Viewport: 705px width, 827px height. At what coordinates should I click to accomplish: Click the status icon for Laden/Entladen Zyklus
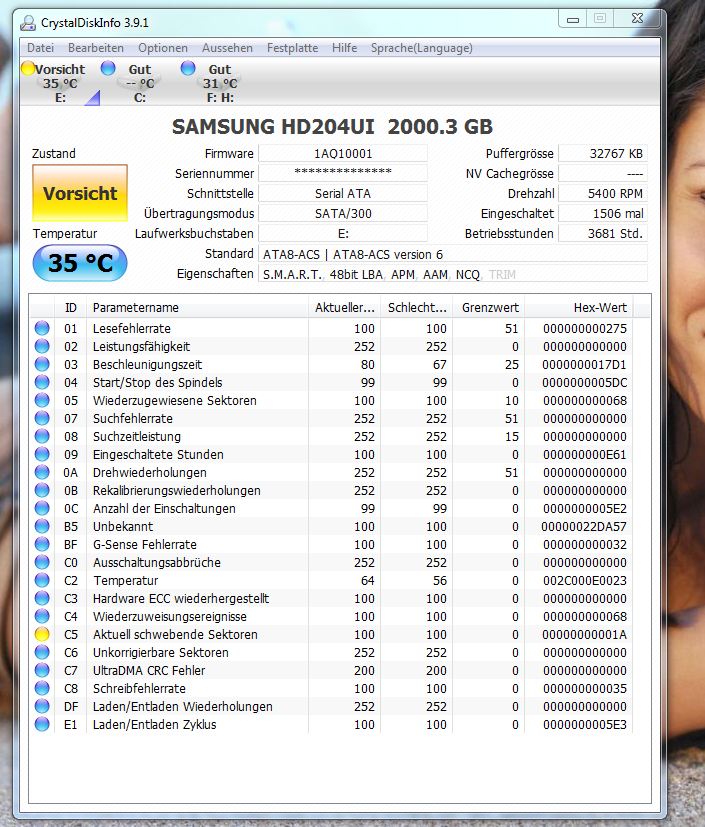42,724
